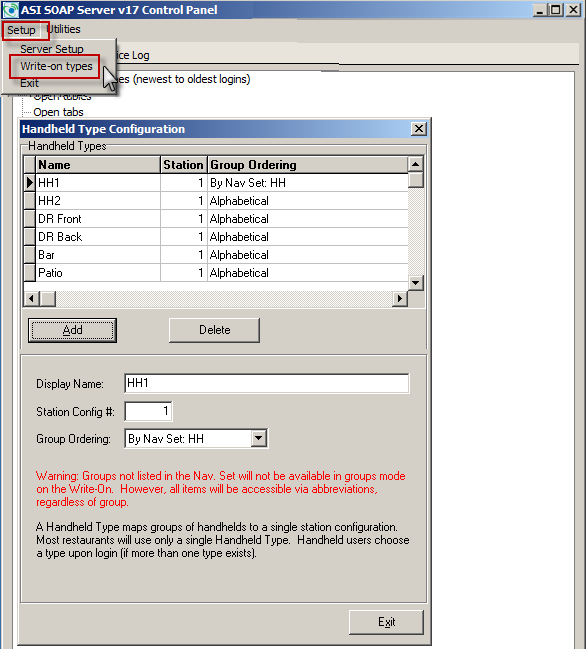586x649 pixels.
Task: Choose Write-on types from Setup menu
Action: click(x=56, y=66)
